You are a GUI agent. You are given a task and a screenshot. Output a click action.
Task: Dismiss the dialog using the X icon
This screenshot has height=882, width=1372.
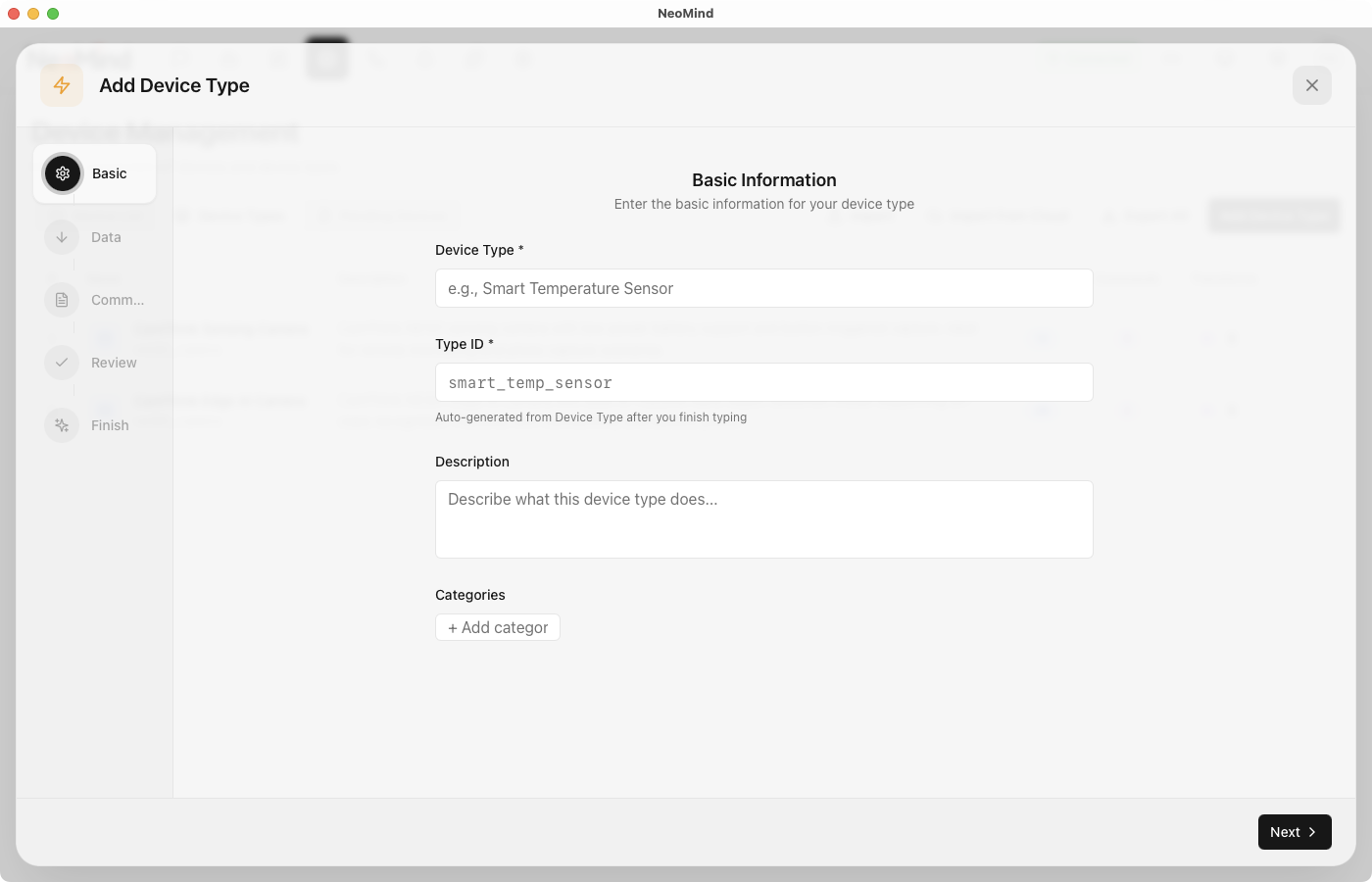(1312, 85)
